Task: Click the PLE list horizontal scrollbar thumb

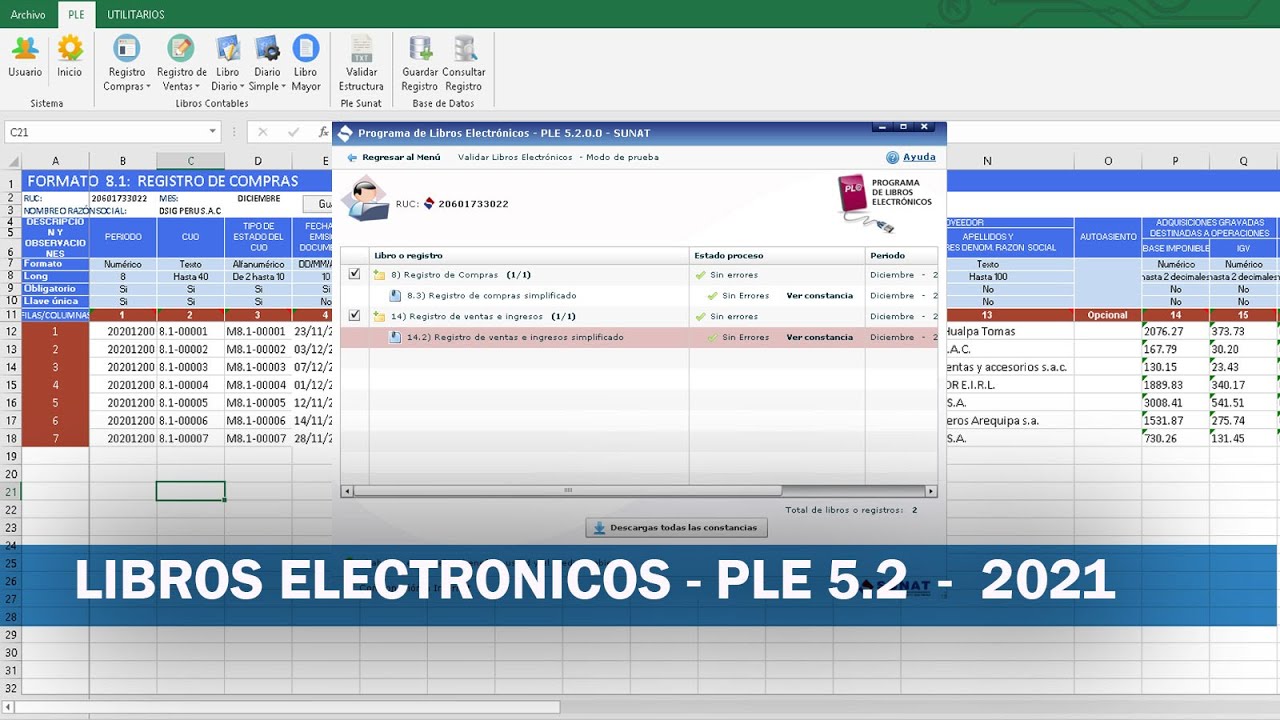Action: 567,491
